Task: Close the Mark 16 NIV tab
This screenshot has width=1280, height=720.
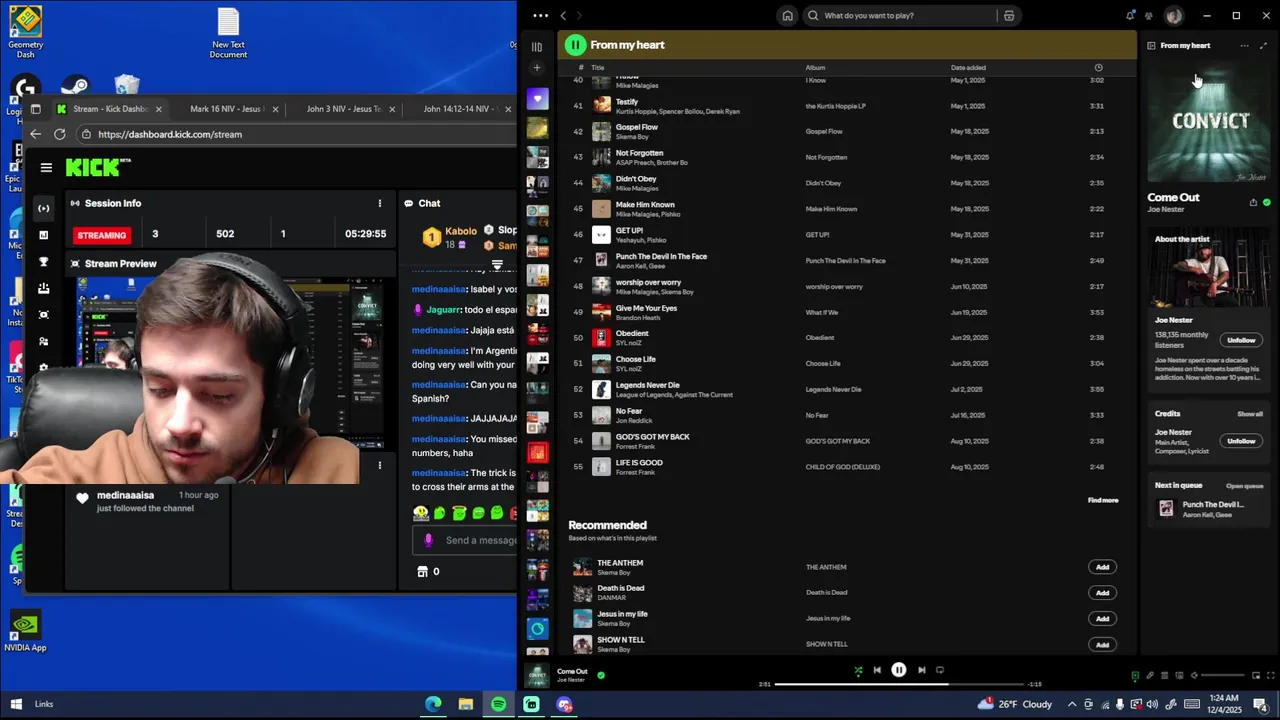Action: pos(275,109)
